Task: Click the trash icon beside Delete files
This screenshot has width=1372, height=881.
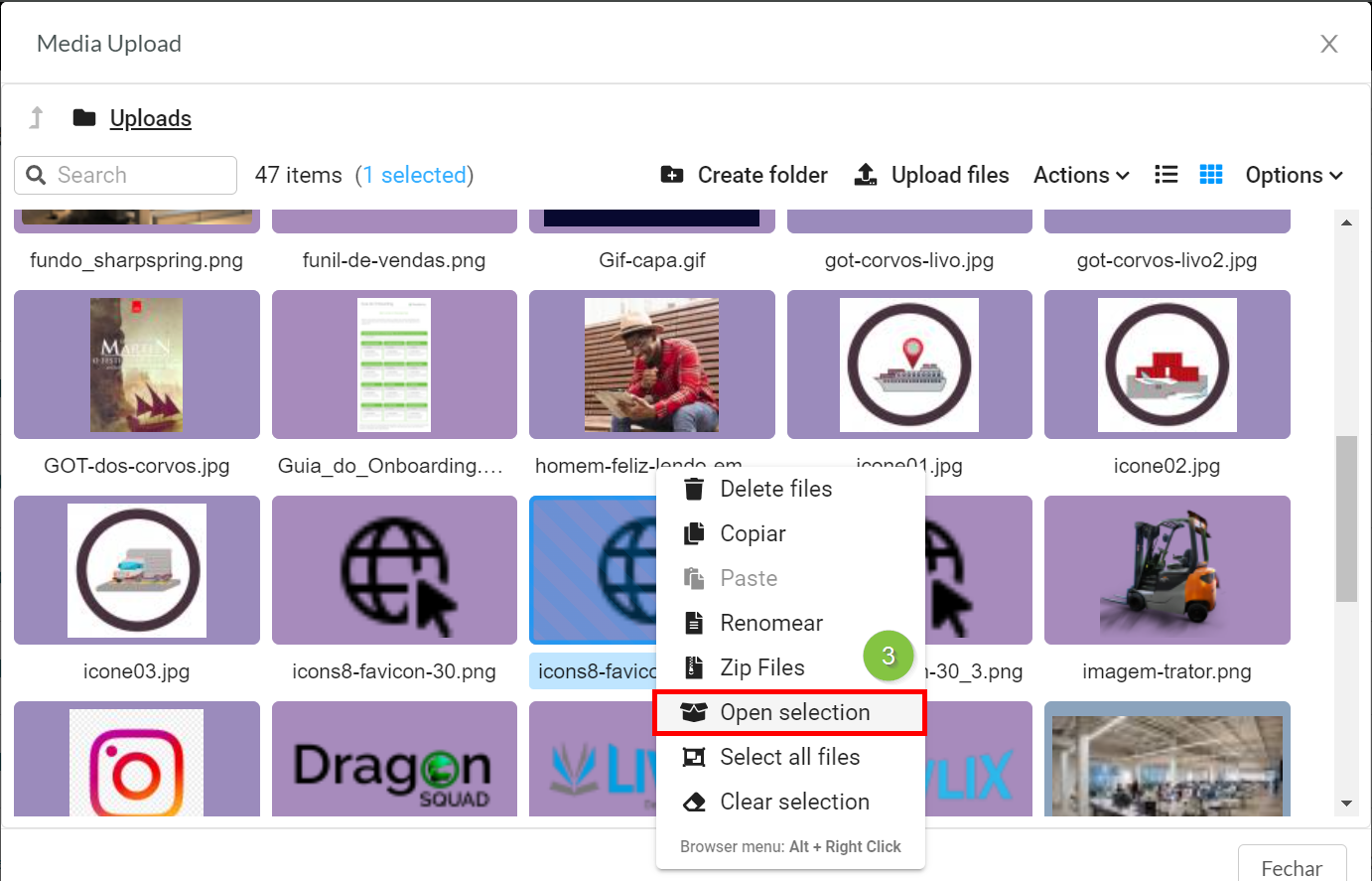Action: point(694,489)
